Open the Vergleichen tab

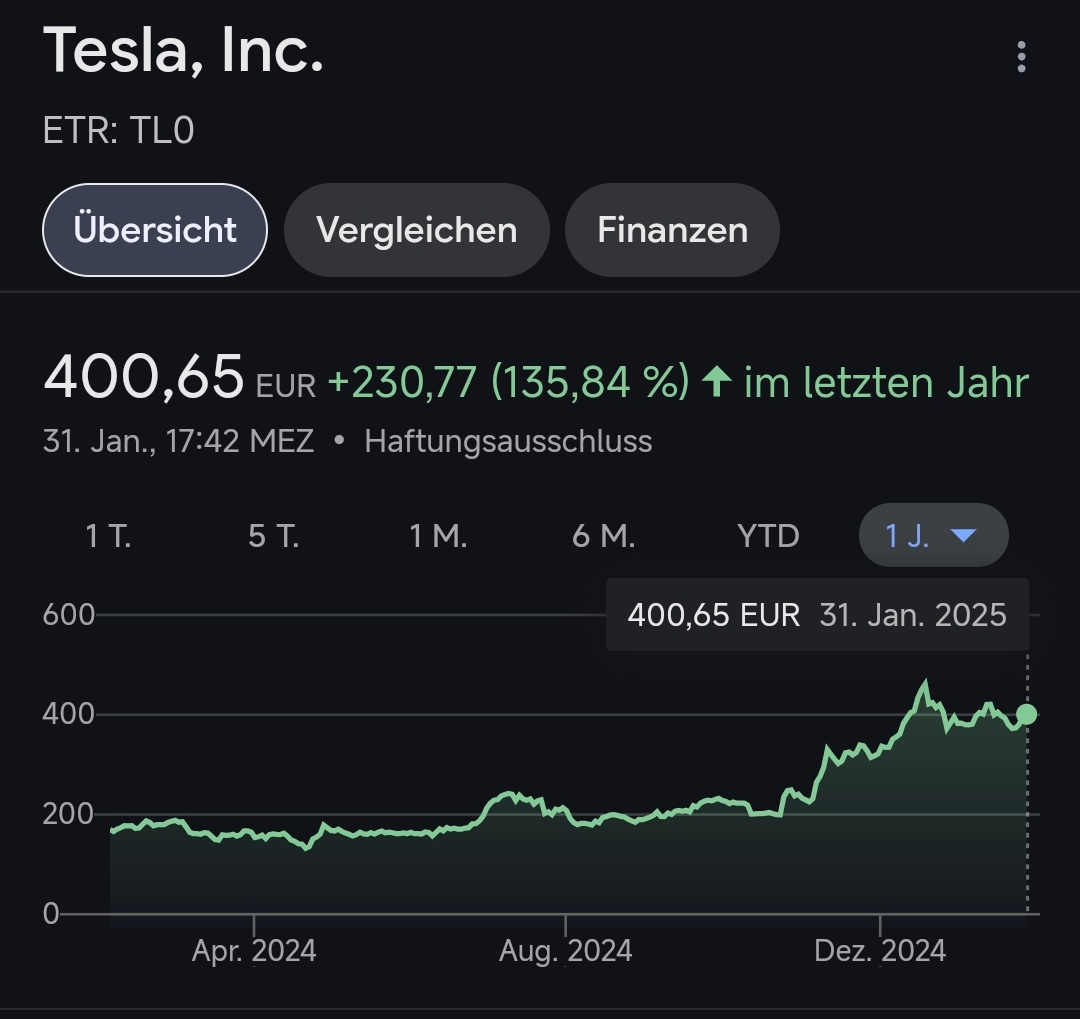click(416, 230)
